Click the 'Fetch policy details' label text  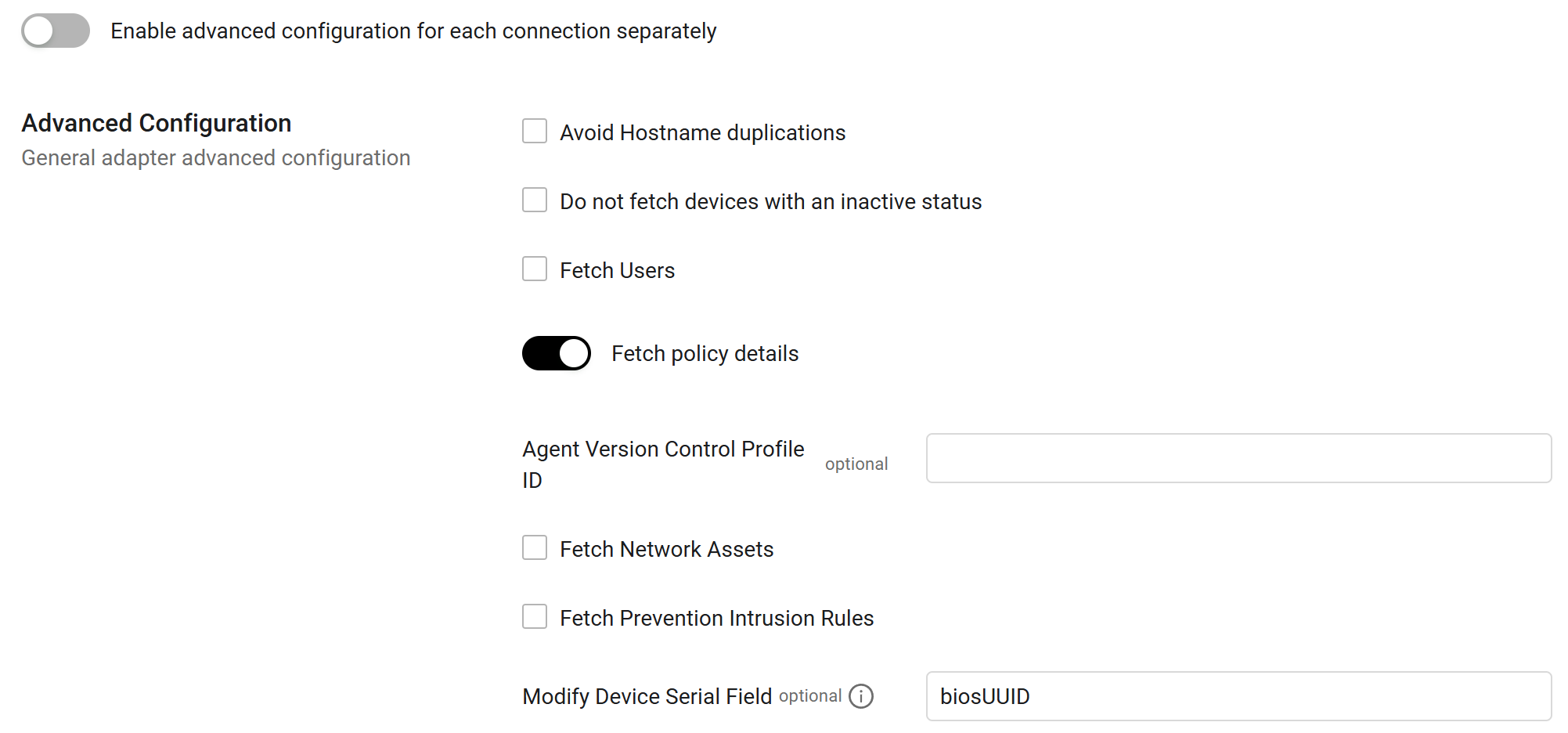pyautogui.click(x=705, y=353)
